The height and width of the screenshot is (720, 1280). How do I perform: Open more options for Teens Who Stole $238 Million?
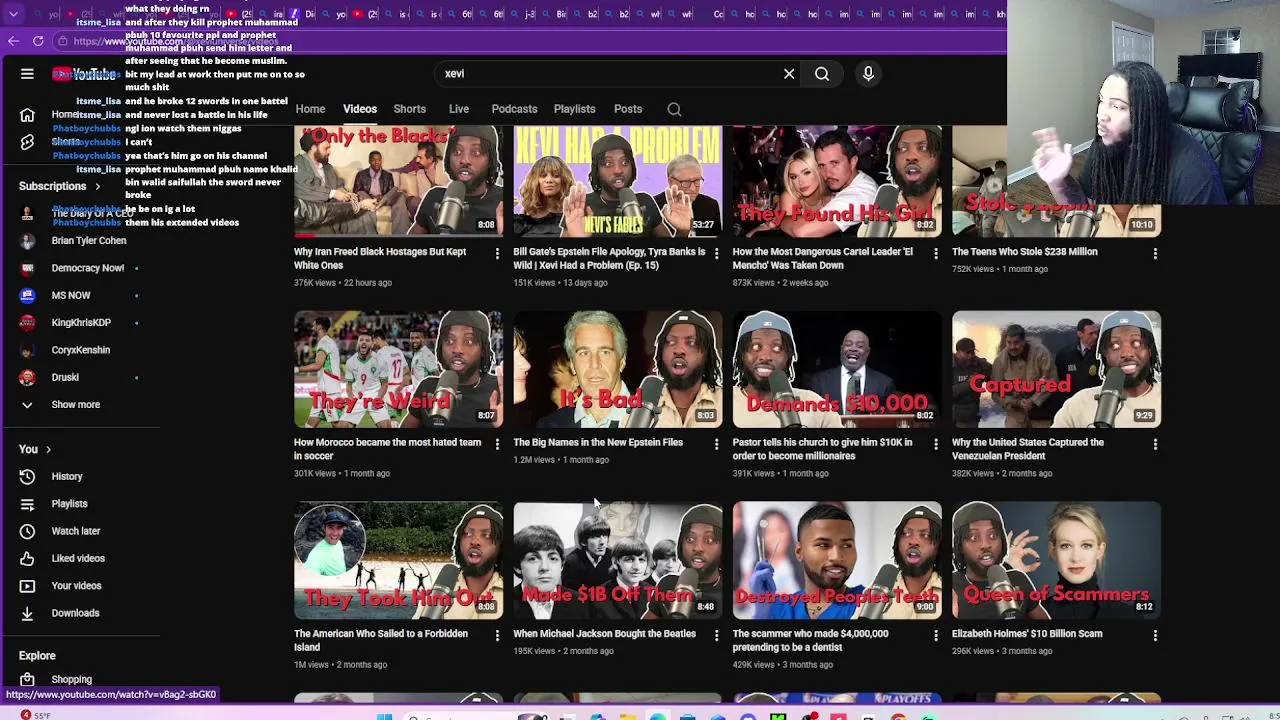1155,254
